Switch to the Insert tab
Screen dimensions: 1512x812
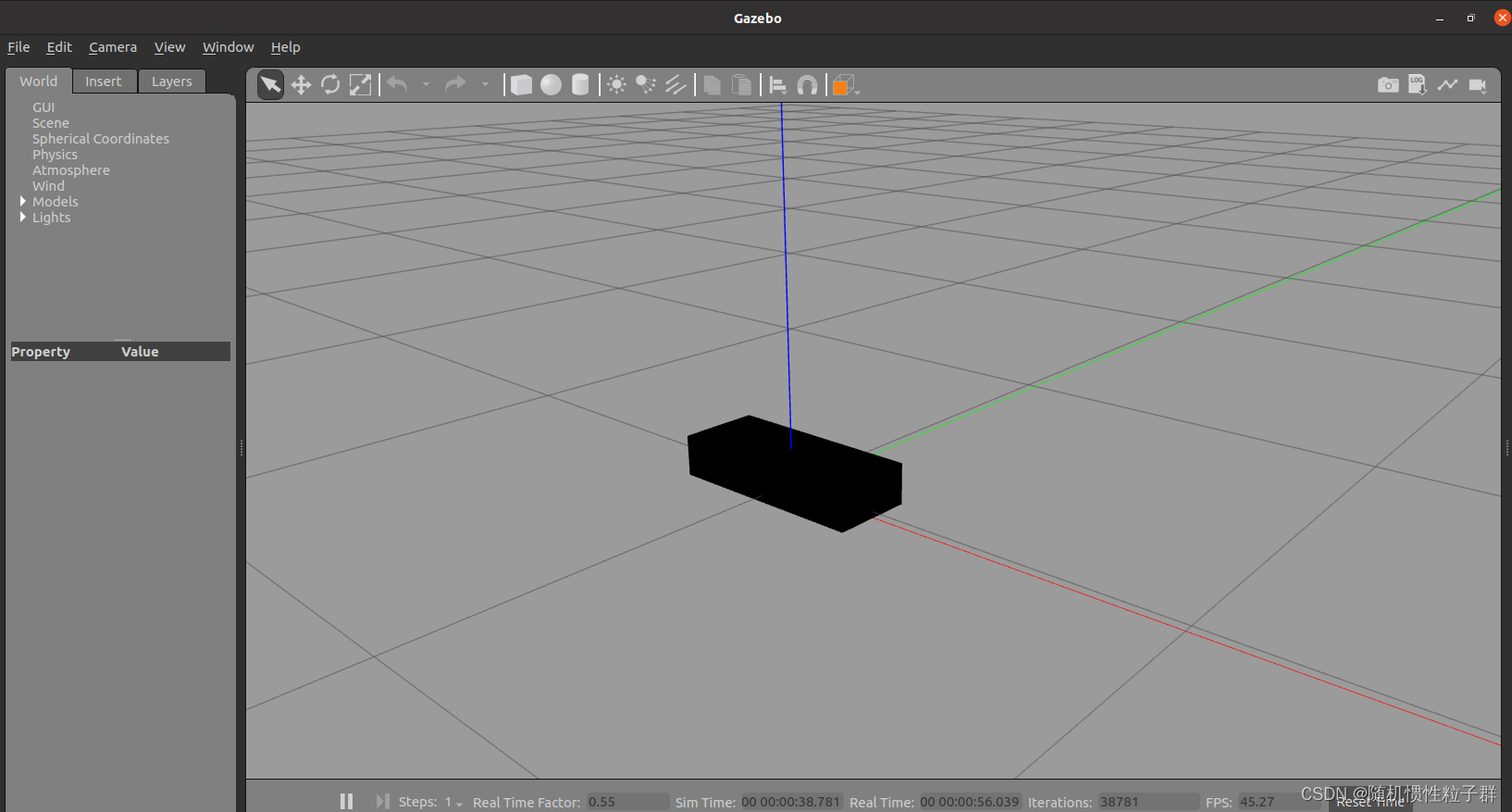tap(104, 81)
